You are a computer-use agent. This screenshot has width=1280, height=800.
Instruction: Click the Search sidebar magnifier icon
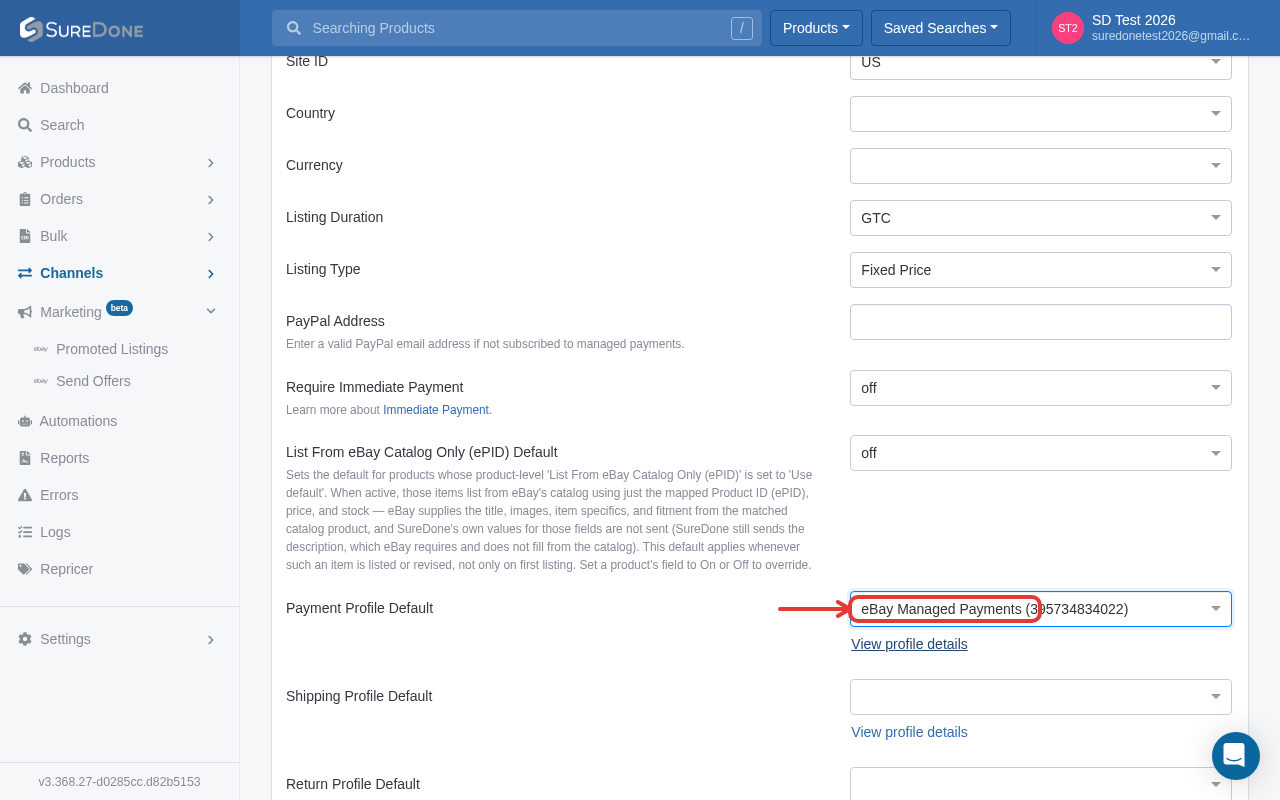[x=25, y=125]
